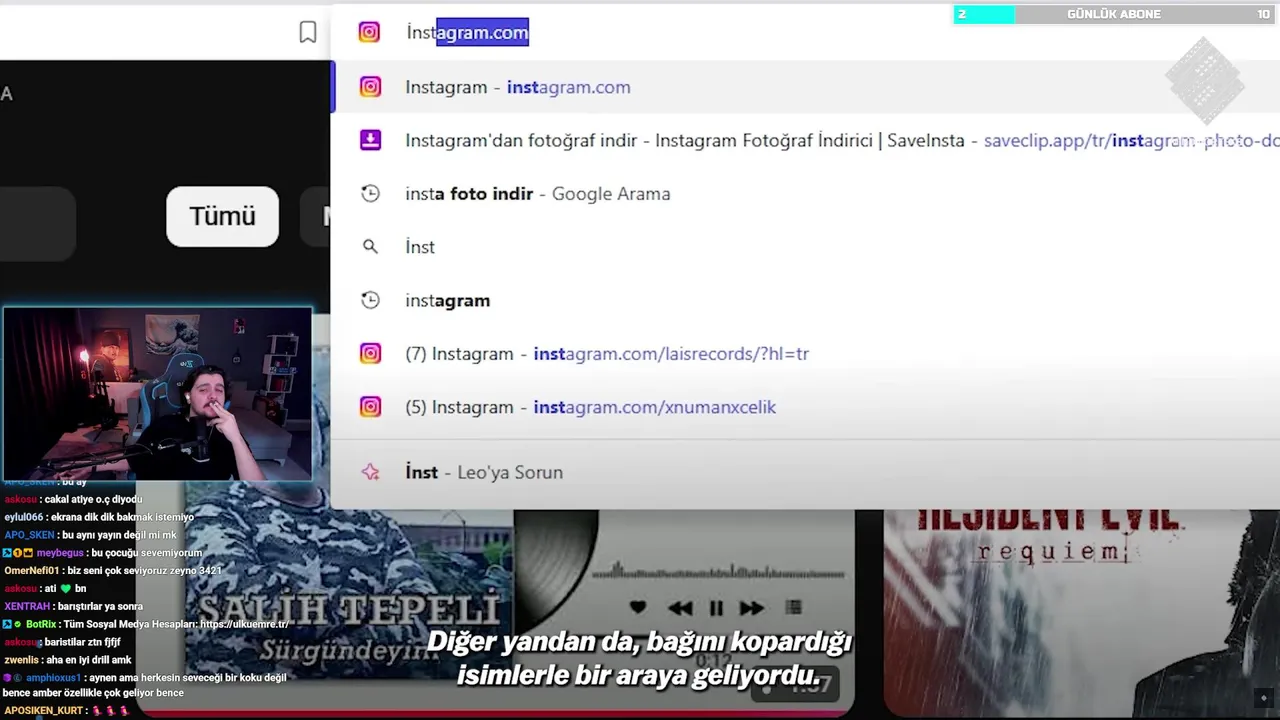Click the Instagram icon for the xnumanxcelik suggestion

click(x=370, y=407)
